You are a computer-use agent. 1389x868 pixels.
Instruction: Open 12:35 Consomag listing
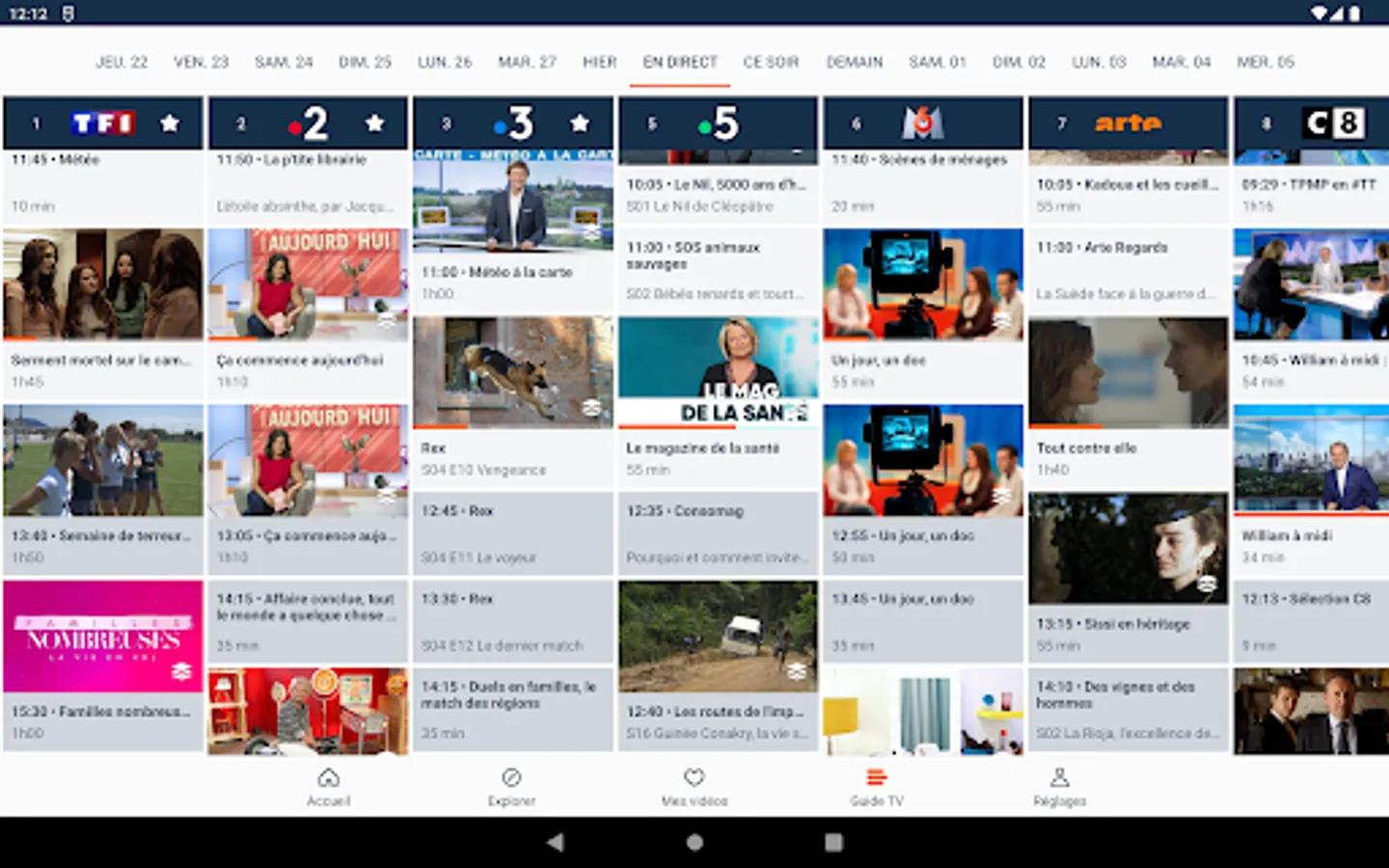pos(719,533)
